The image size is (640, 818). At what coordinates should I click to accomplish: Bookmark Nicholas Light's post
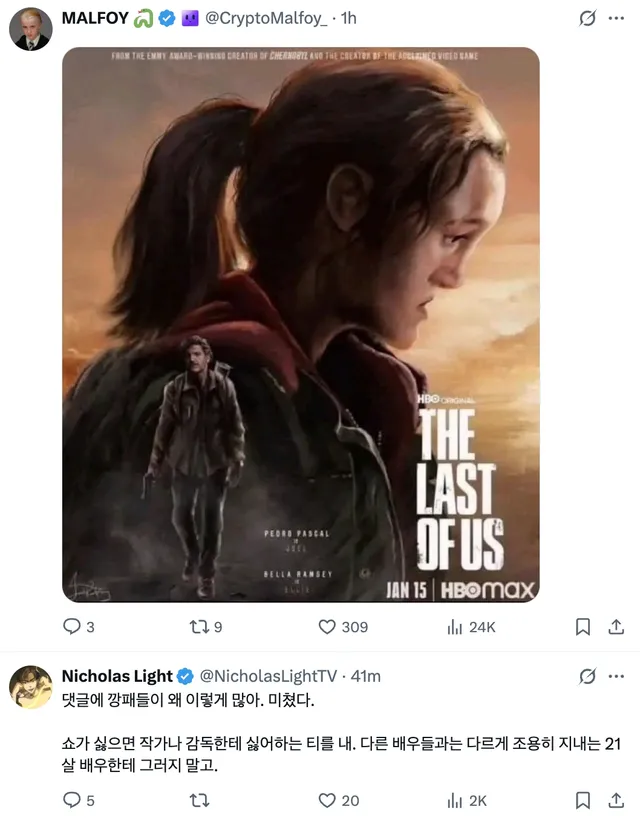(583, 800)
